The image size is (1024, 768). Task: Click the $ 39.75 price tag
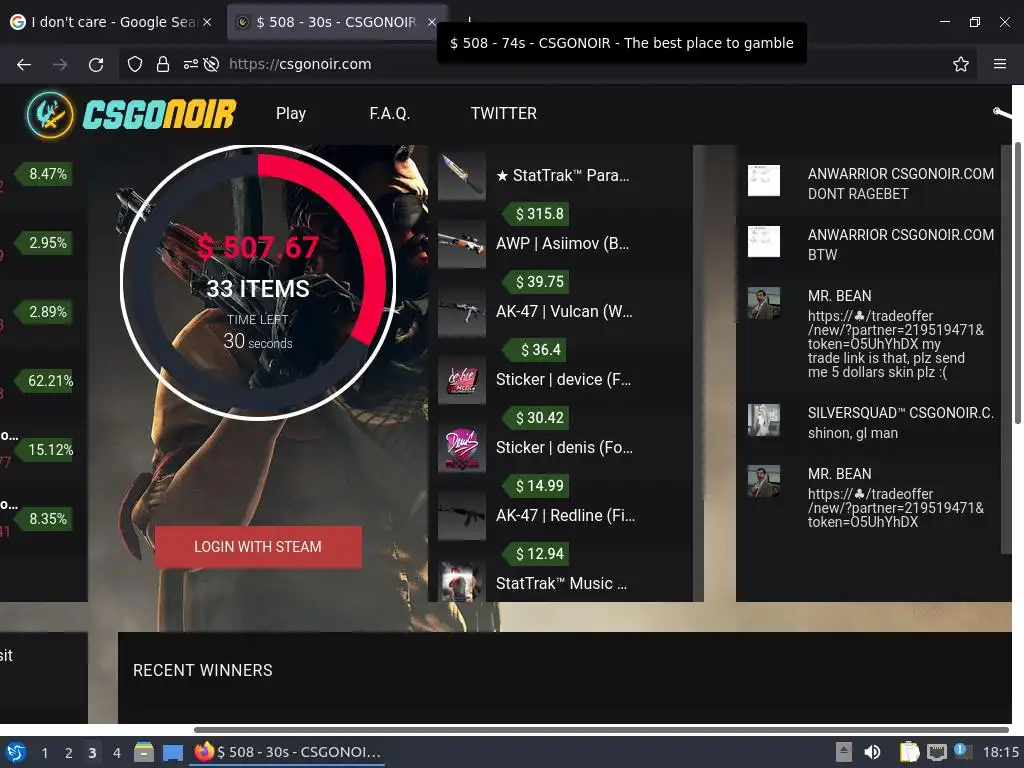[537, 281]
